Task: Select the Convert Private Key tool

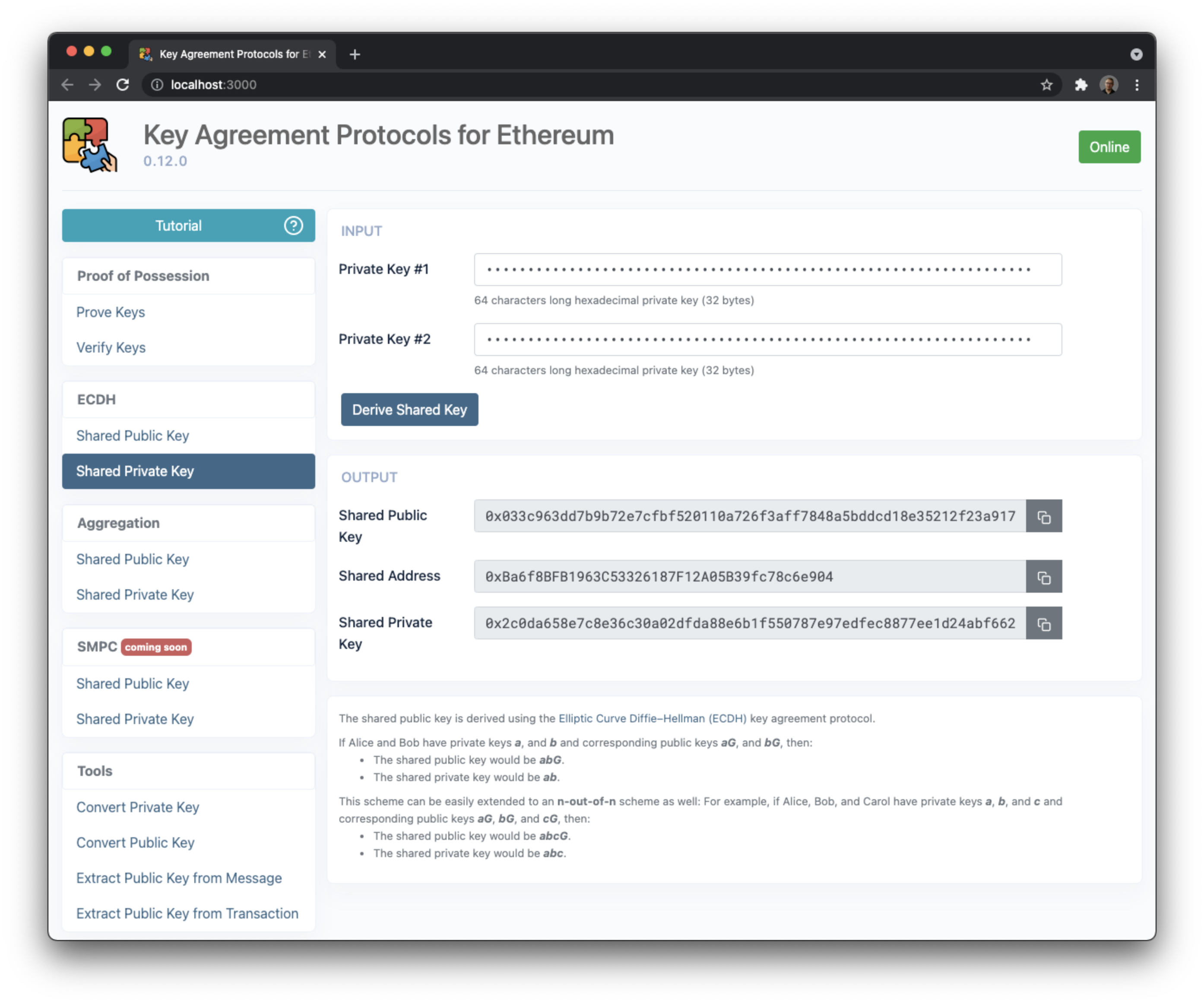Action: tap(139, 807)
